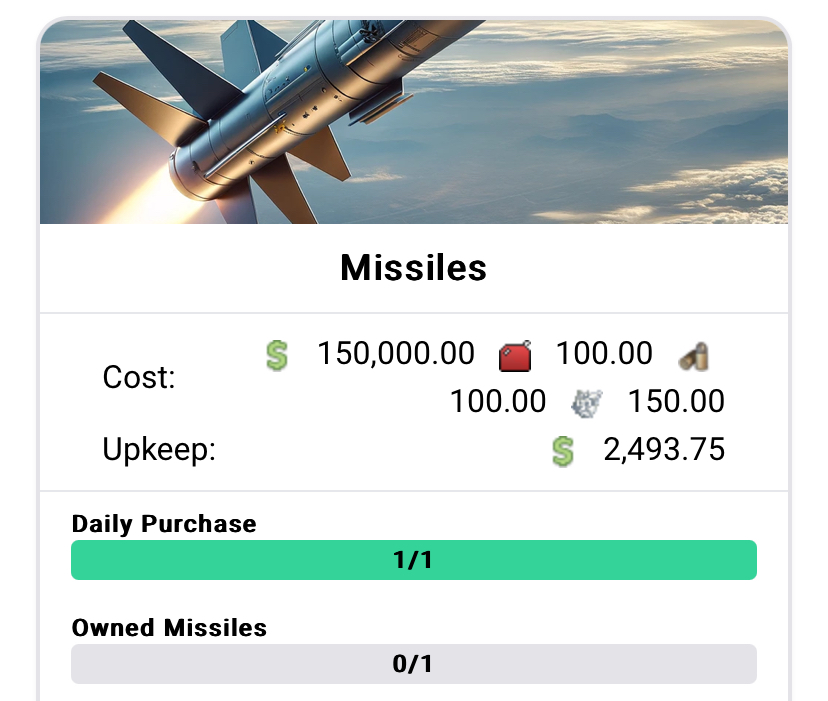Click the 1/1 text in green bar

pos(413,560)
